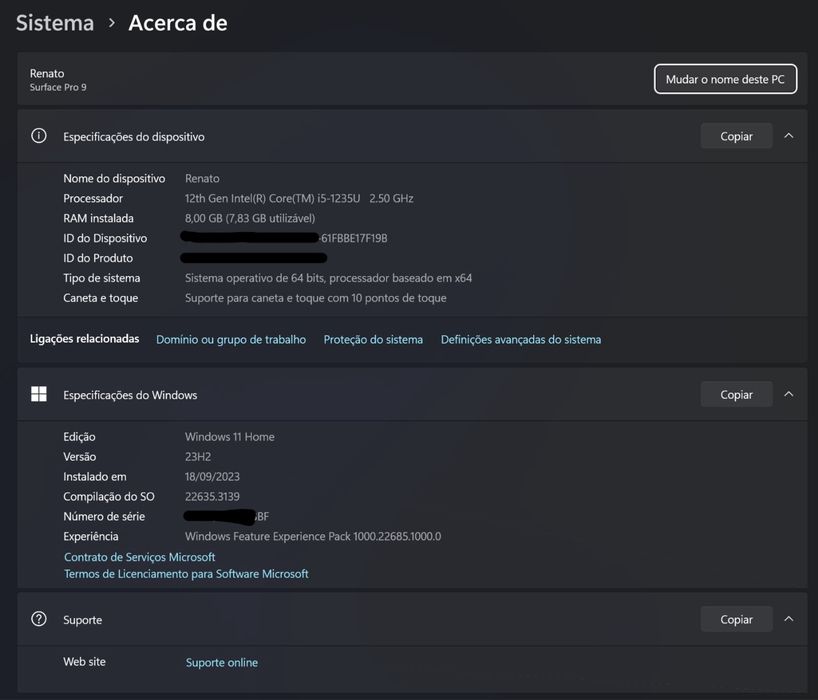Click the install date 18/09/2023

coord(212,476)
